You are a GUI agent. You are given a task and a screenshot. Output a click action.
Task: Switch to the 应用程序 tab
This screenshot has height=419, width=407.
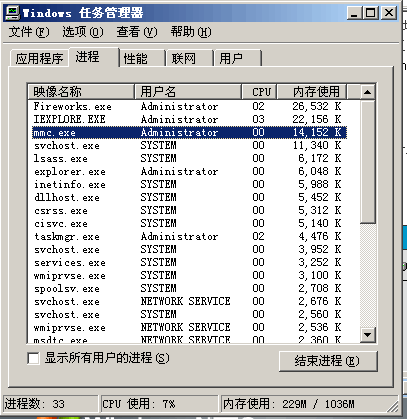[x=39, y=58]
